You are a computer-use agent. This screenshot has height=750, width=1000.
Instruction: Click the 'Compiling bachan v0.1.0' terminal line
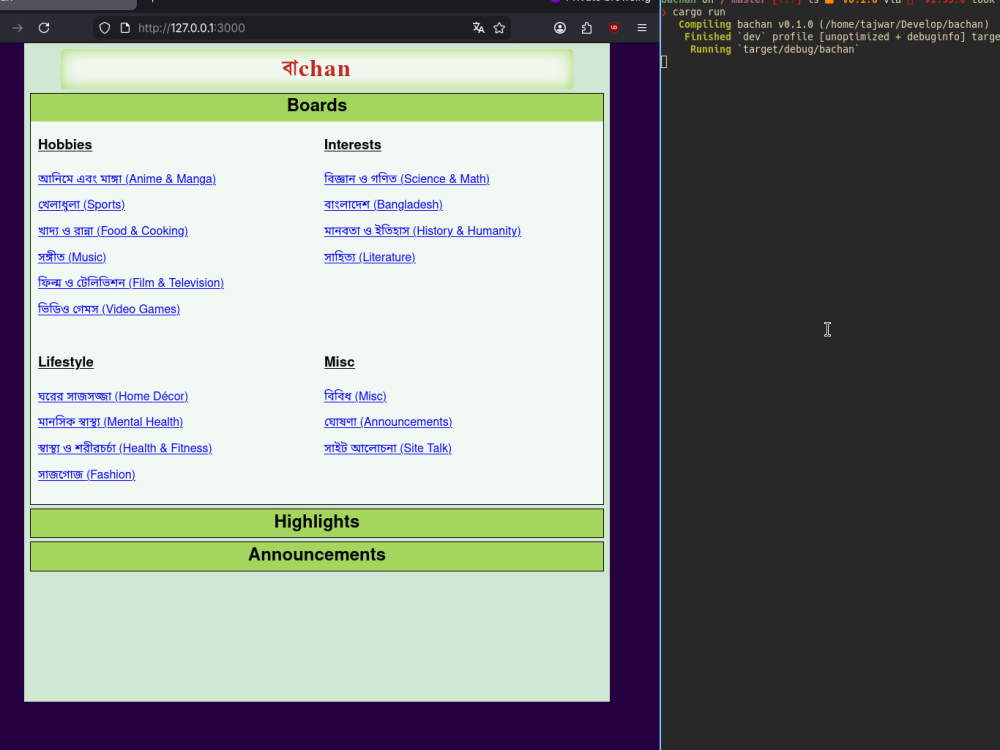834,24
